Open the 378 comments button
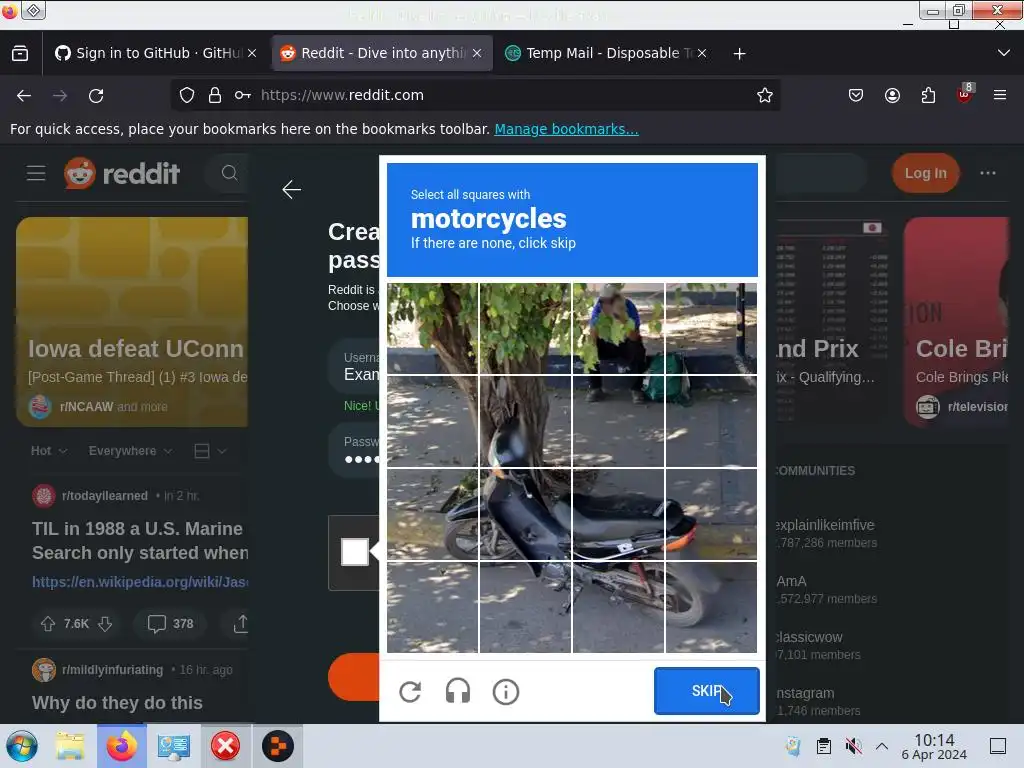The image size is (1024, 768). (170, 624)
